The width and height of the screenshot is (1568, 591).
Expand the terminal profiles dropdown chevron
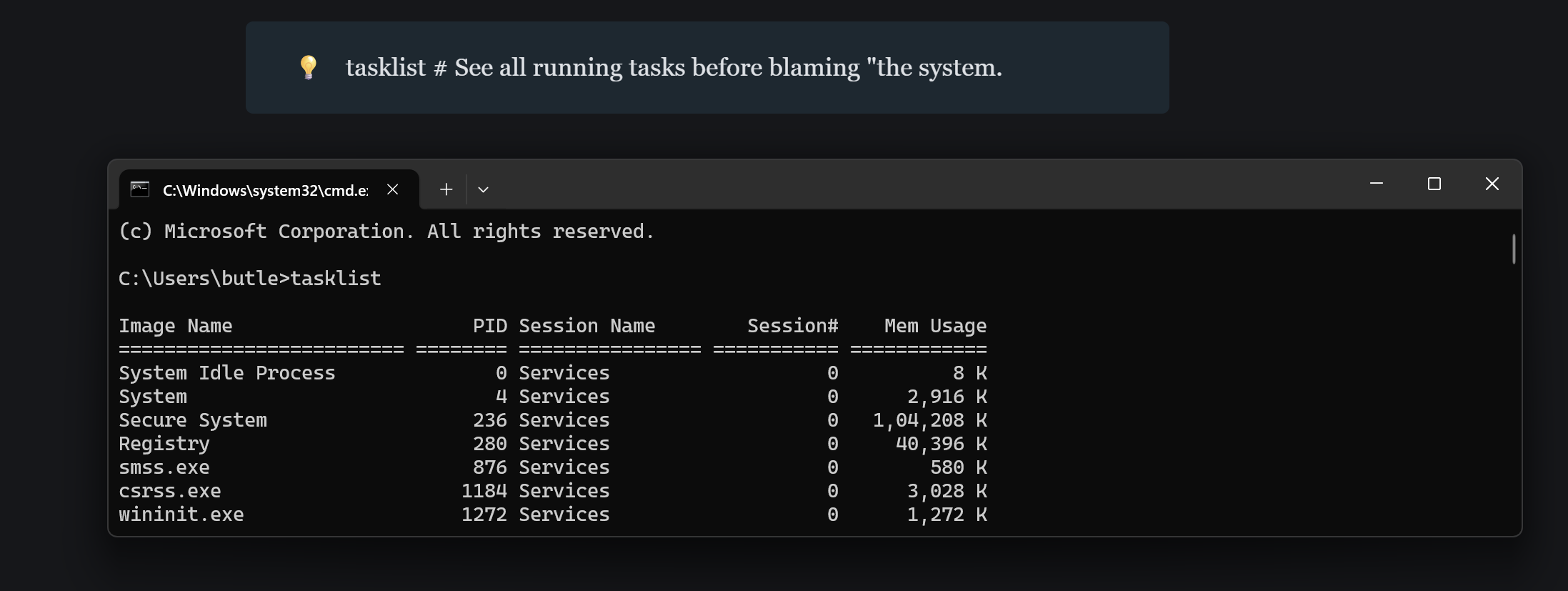pos(484,189)
